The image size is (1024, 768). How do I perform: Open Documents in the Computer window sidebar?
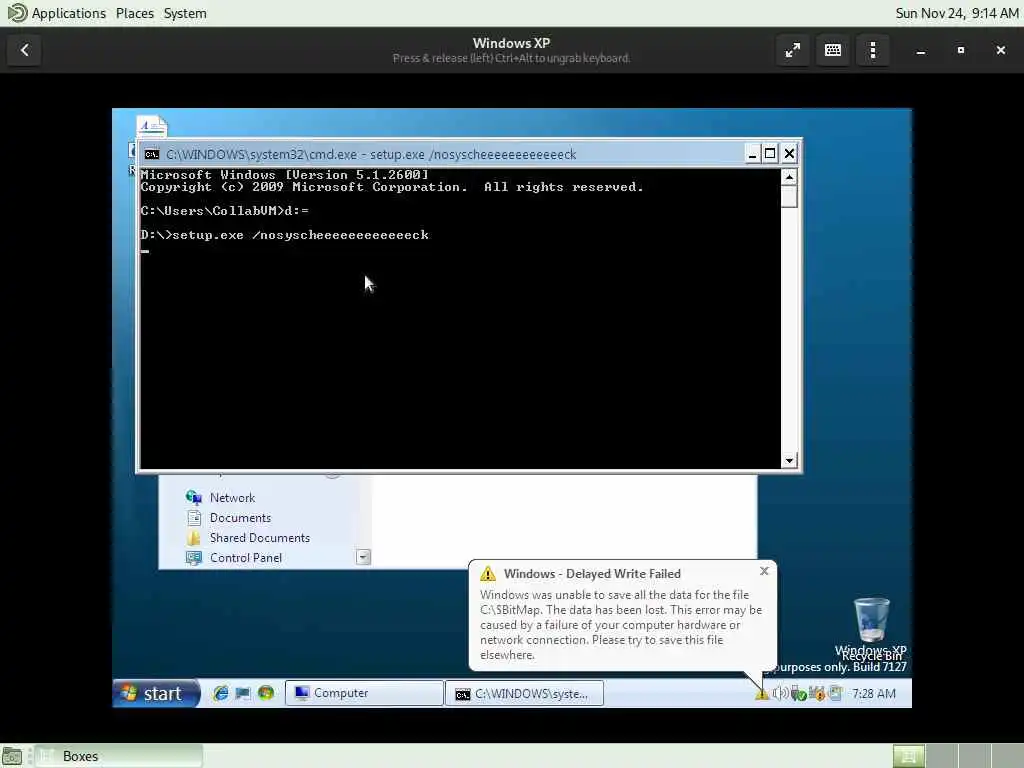coord(229,518)
